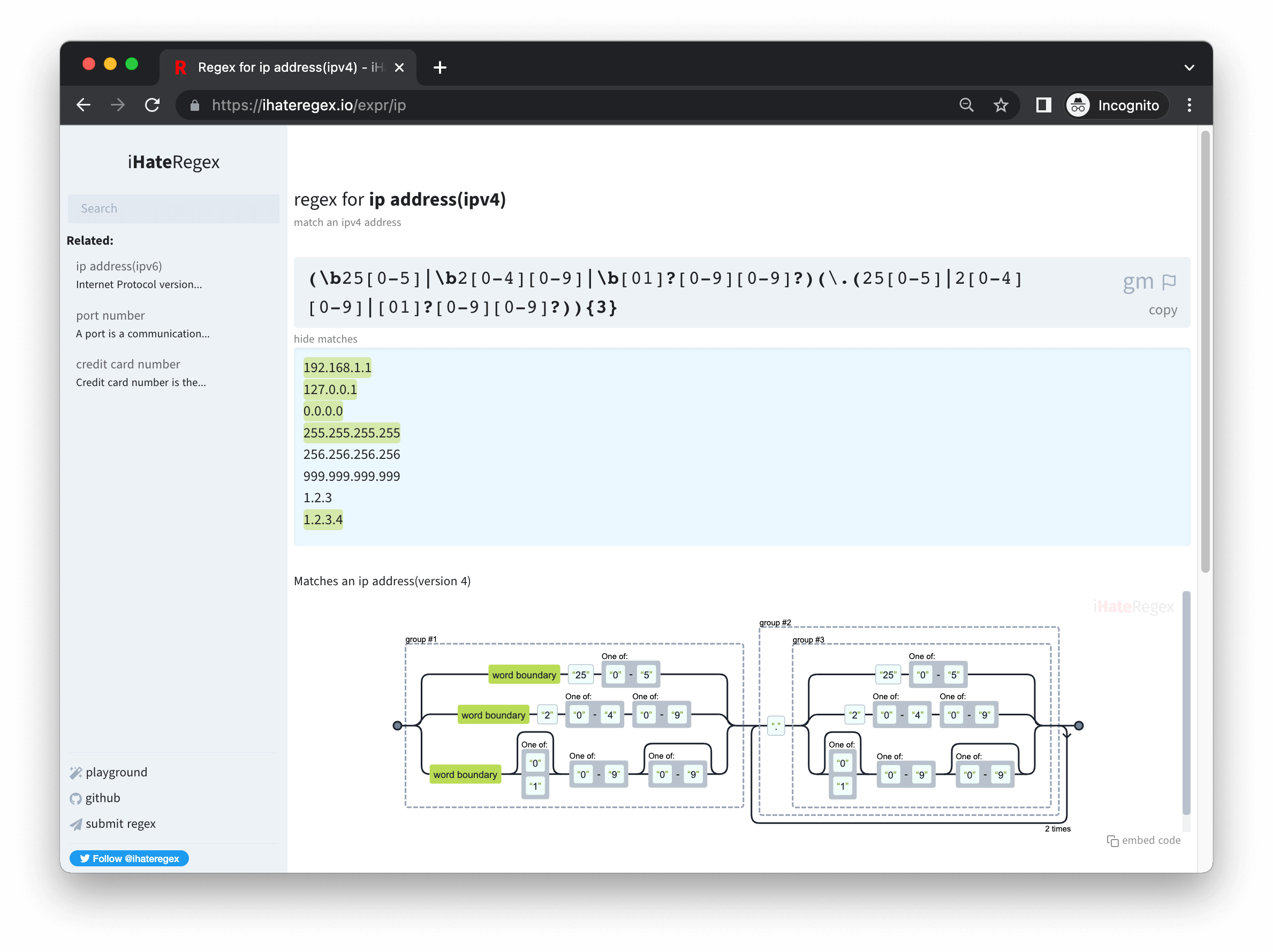
Task: Toggle the gm regex flags
Action: [1138, 282]
